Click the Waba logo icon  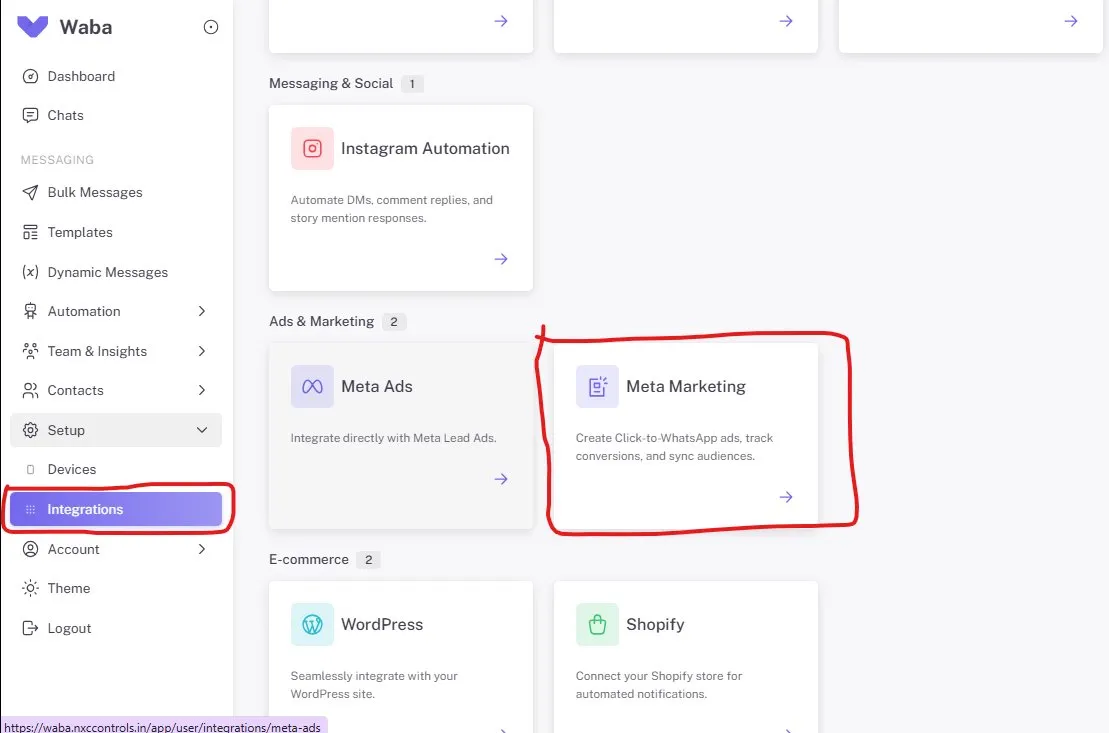click(33, 27)
